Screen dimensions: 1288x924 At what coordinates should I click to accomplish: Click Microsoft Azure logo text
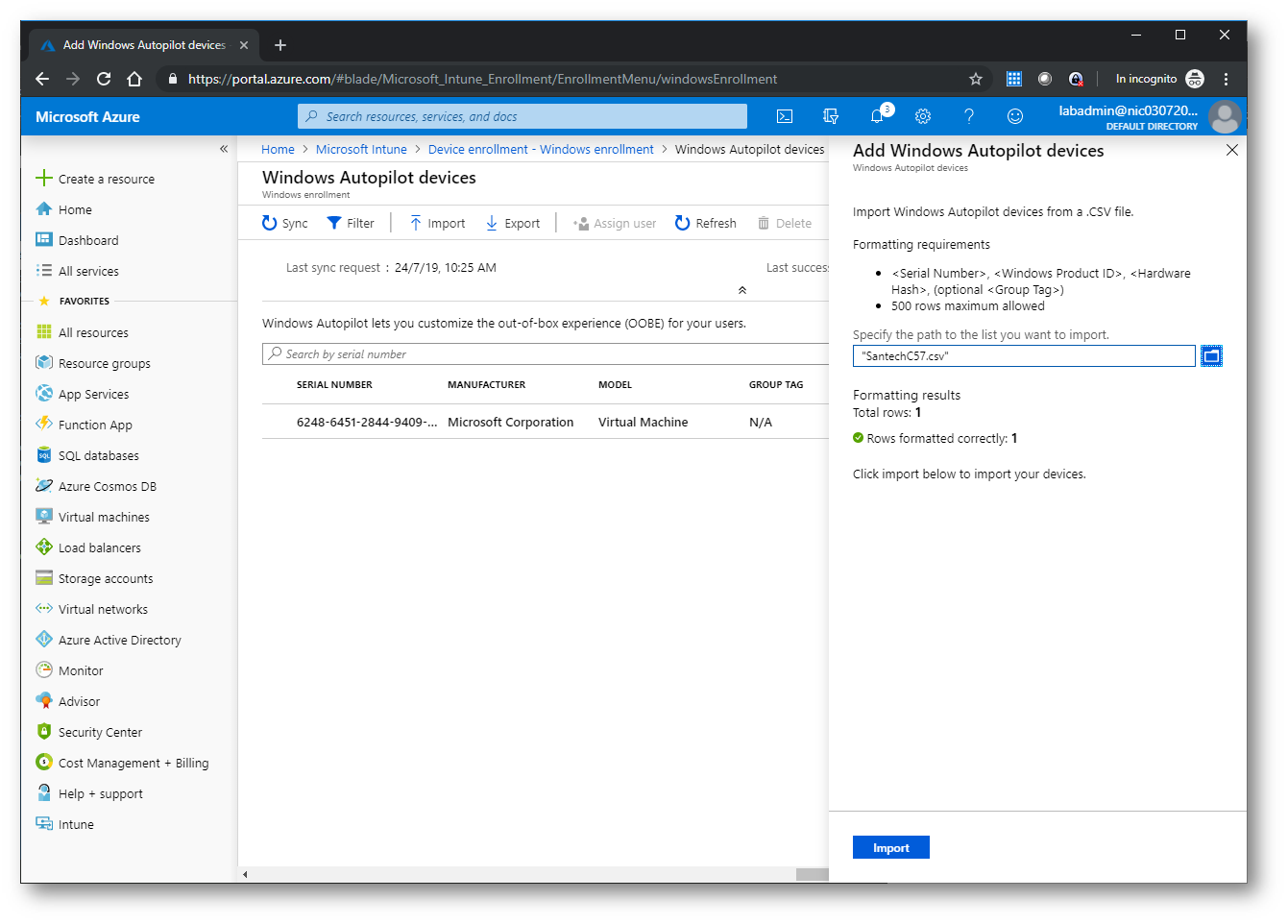(87, 116)
